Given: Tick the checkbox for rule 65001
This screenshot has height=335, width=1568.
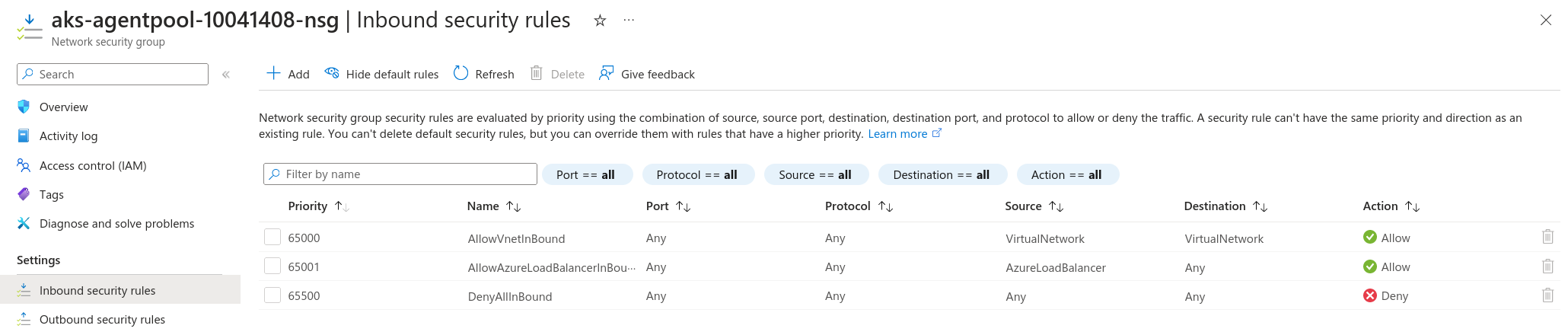Looking at the screenshot, I should click(x=272, y=266).
